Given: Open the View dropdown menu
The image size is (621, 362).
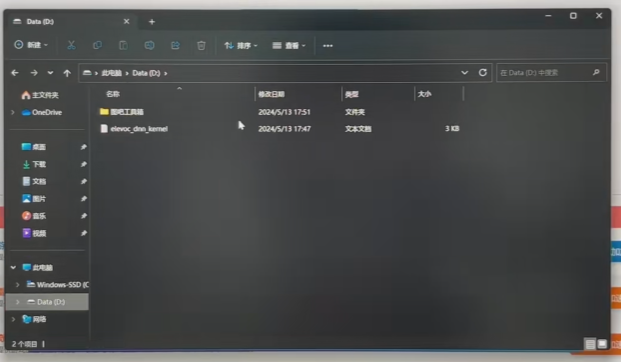Looking at the screenshot, I should [289, 46].
